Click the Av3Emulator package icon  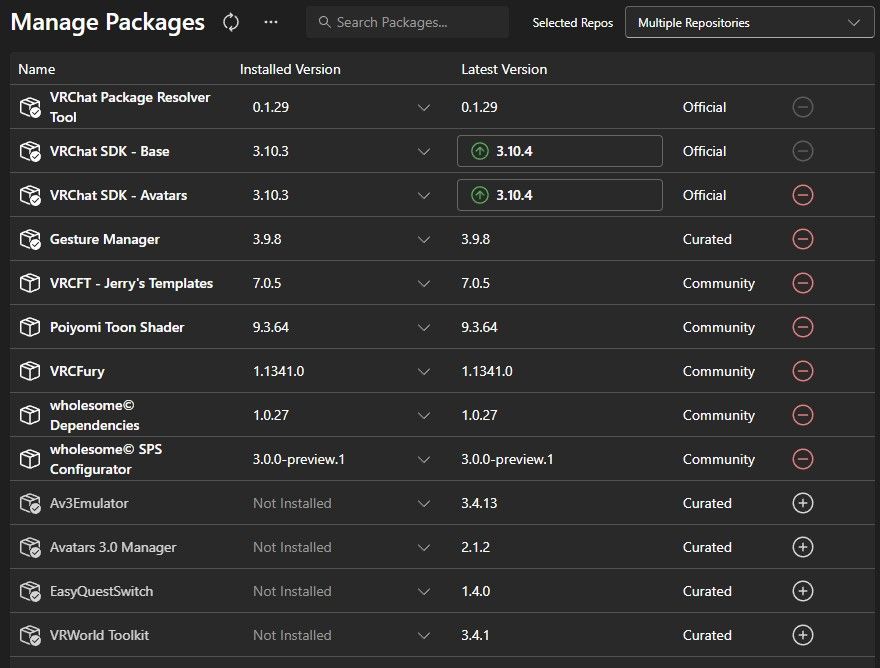click(x=30, y=503)
